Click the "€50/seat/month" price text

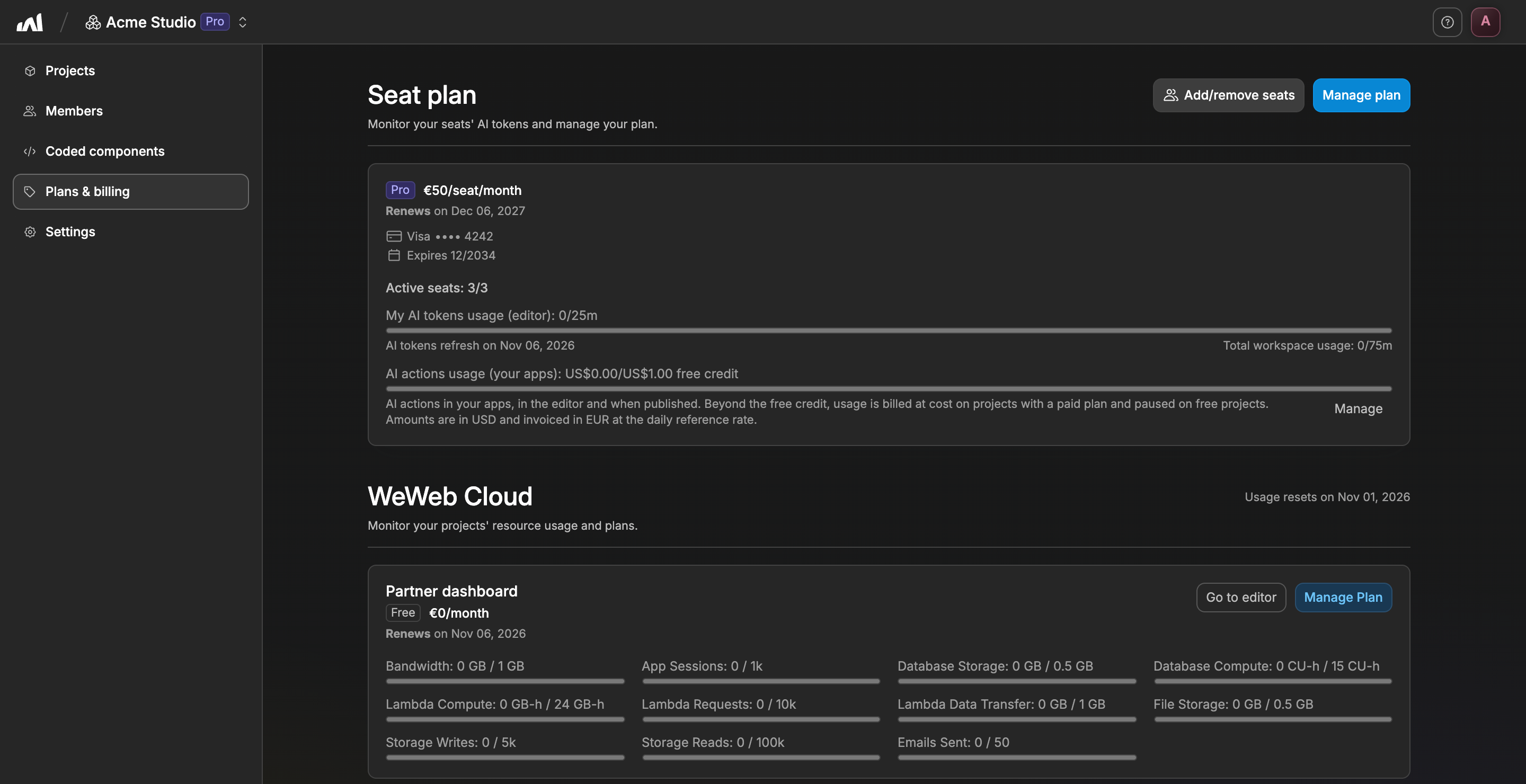tap(472, 190)
